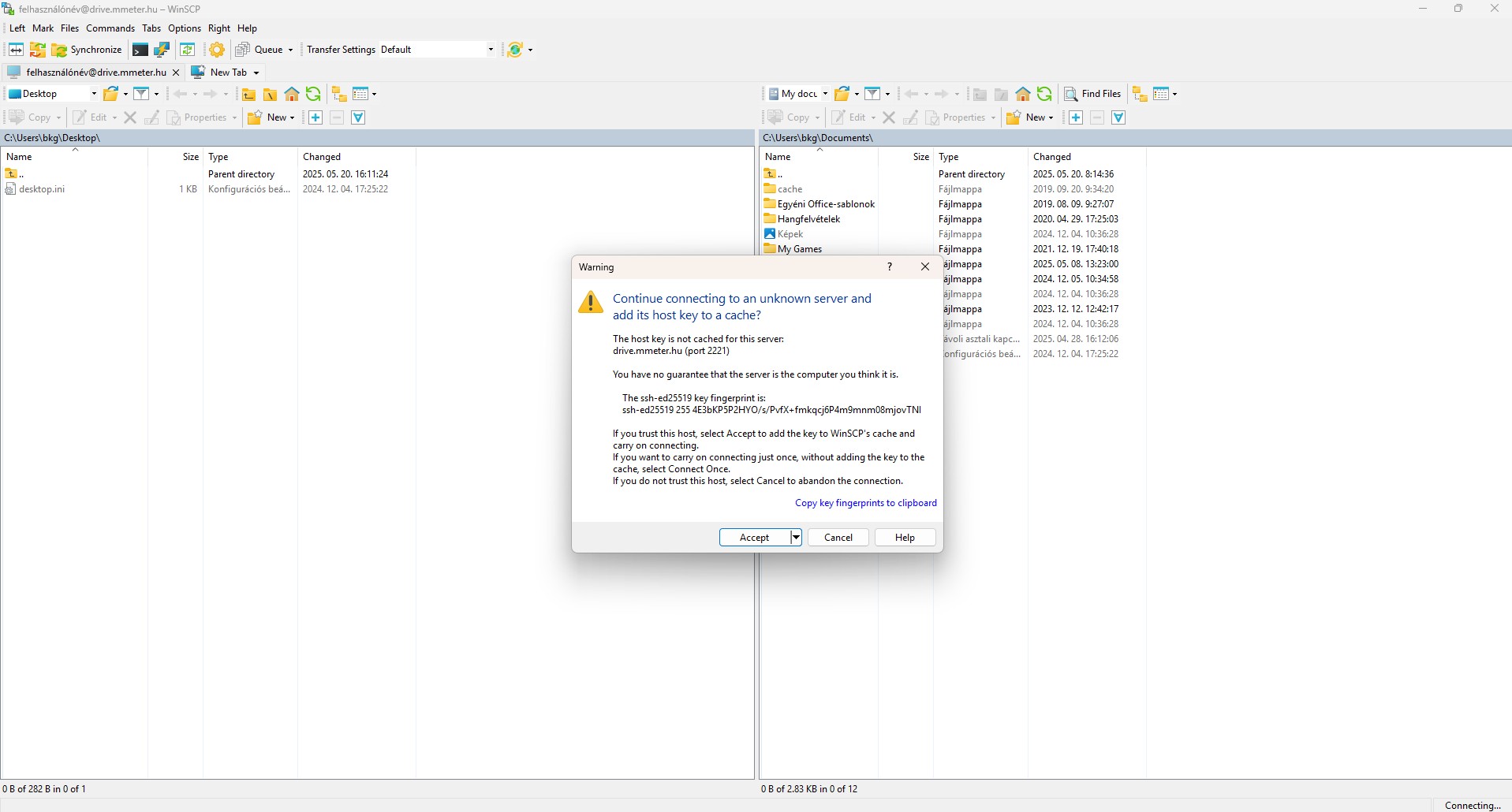Open the Tabs menu
Viewport: 1512px width, 812px height.
[x=151, y=28]
